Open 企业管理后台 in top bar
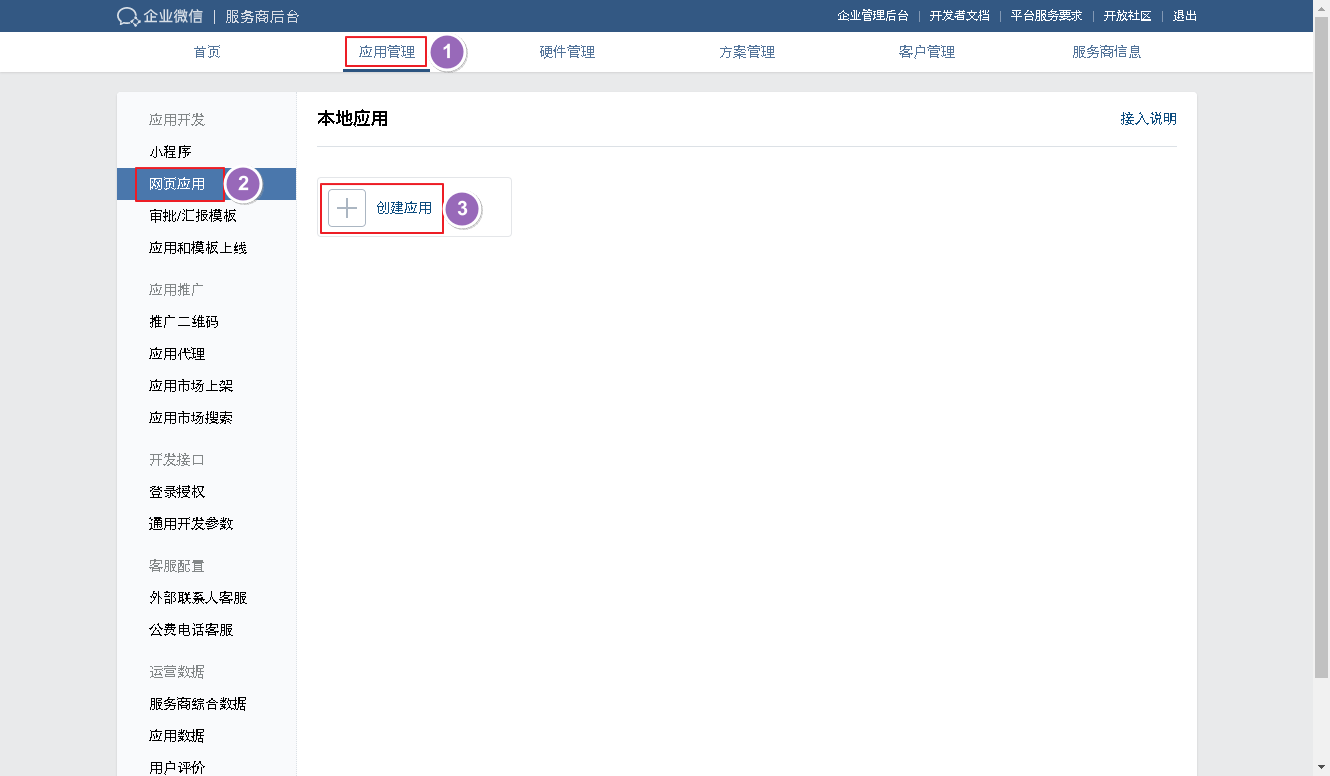The width and height of the screenshot is (1330, 776). click(872, 16)
